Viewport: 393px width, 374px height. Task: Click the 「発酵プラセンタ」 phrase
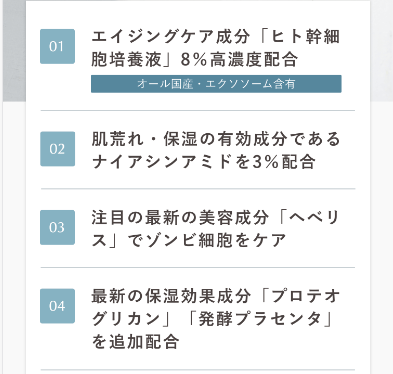(x=260, y=319)
